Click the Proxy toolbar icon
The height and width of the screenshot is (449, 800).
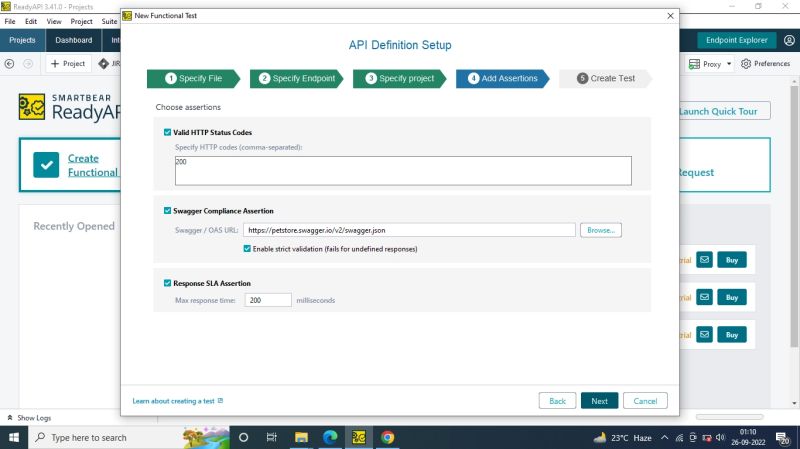coord(694,64)
